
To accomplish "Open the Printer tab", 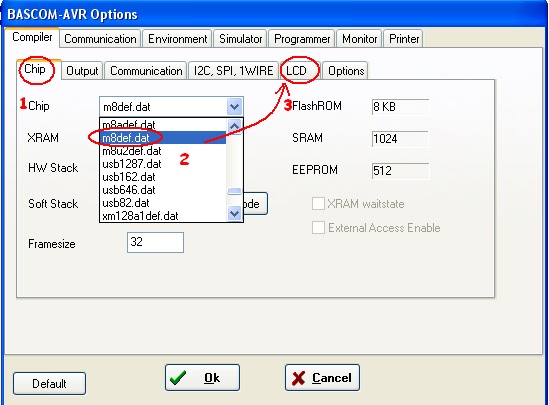I will (x=404, y=39).
